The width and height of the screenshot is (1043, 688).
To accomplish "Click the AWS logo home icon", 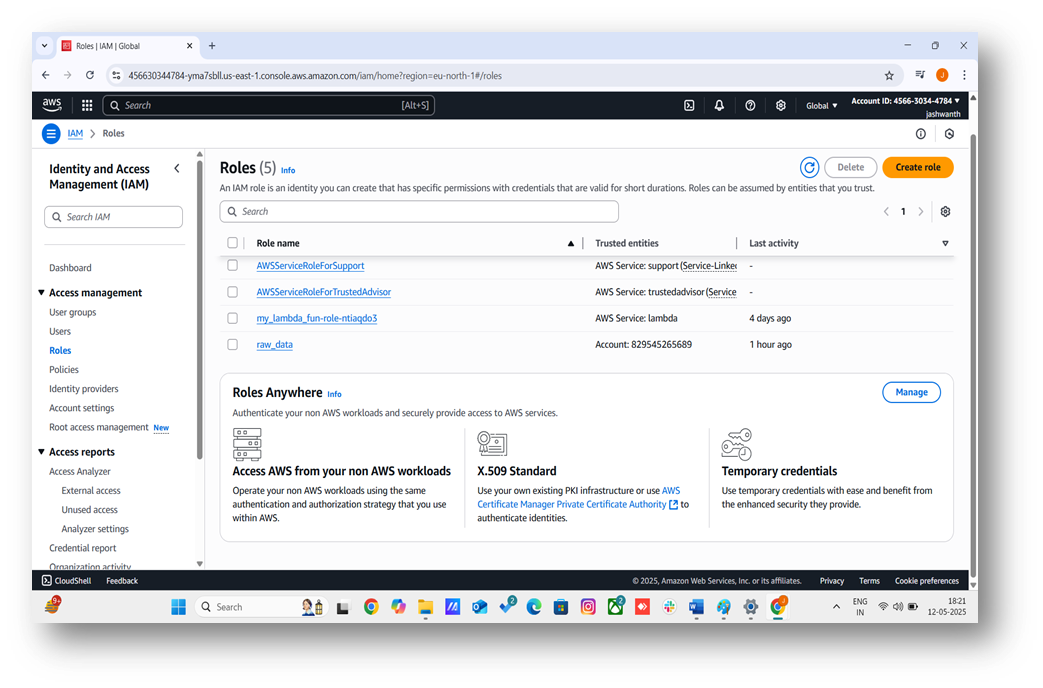I will coord(52,105).
